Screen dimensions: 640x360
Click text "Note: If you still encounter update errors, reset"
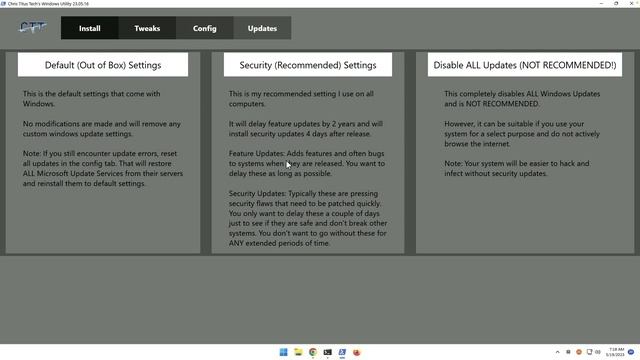tap(100, 153)
